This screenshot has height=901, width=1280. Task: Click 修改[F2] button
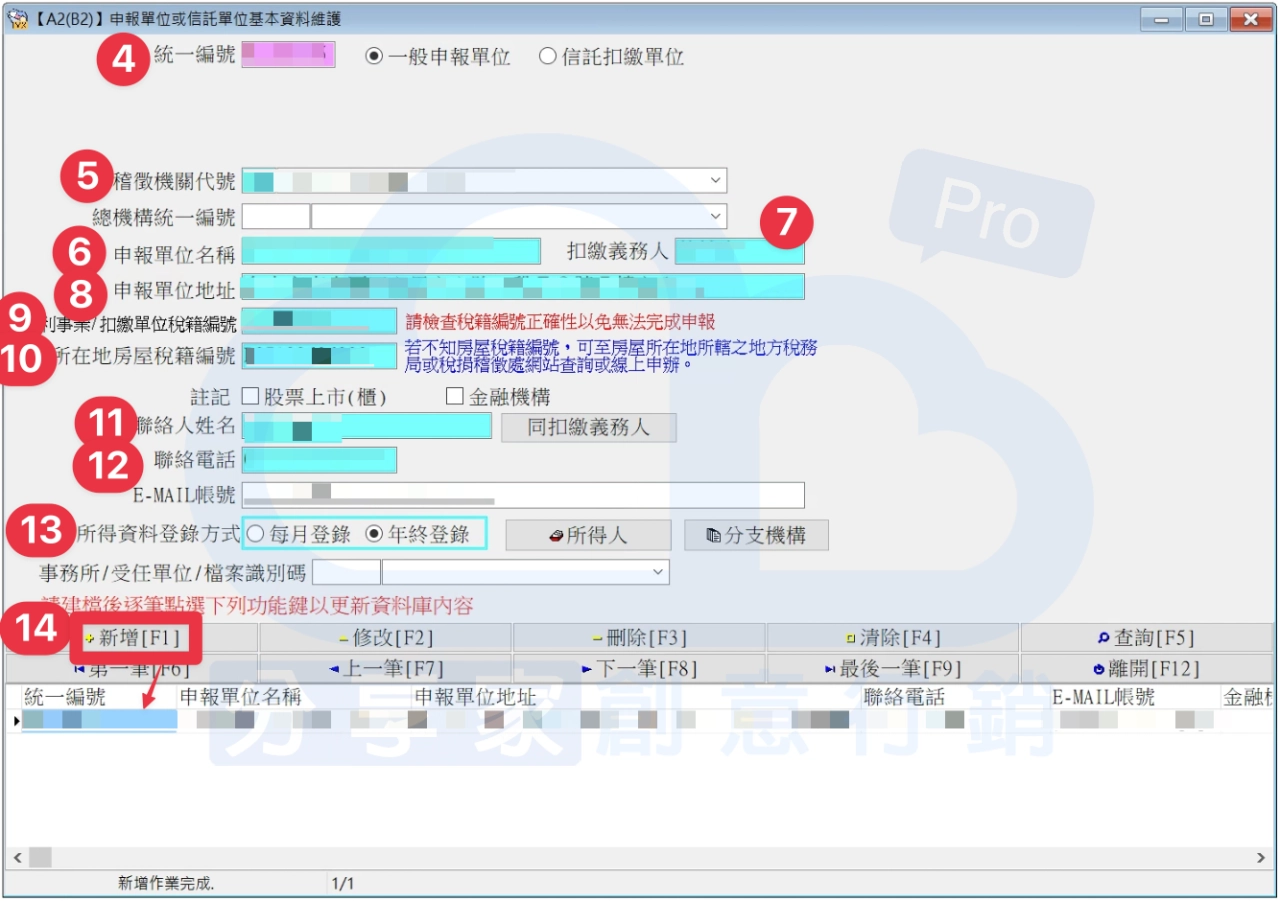point(386,638)
